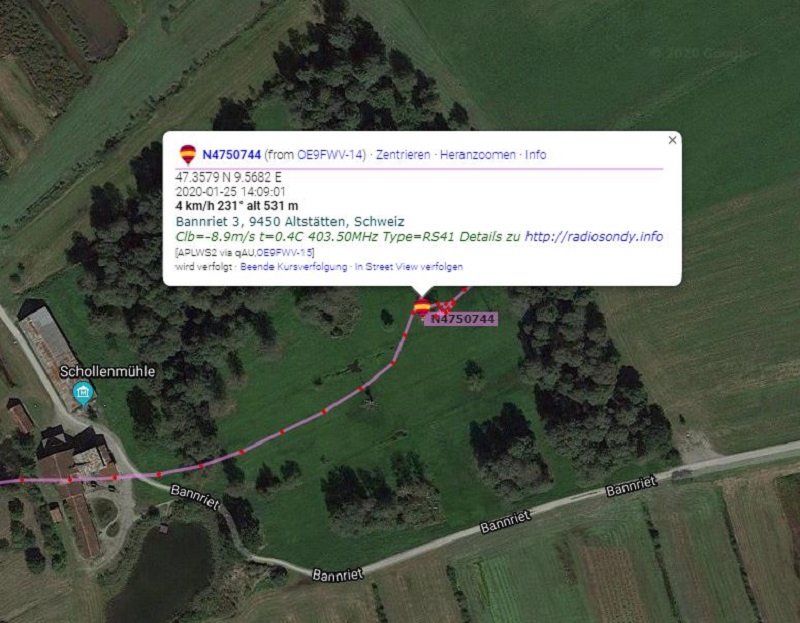Click the balloon icon in popup header

click(x=188, y=154)
